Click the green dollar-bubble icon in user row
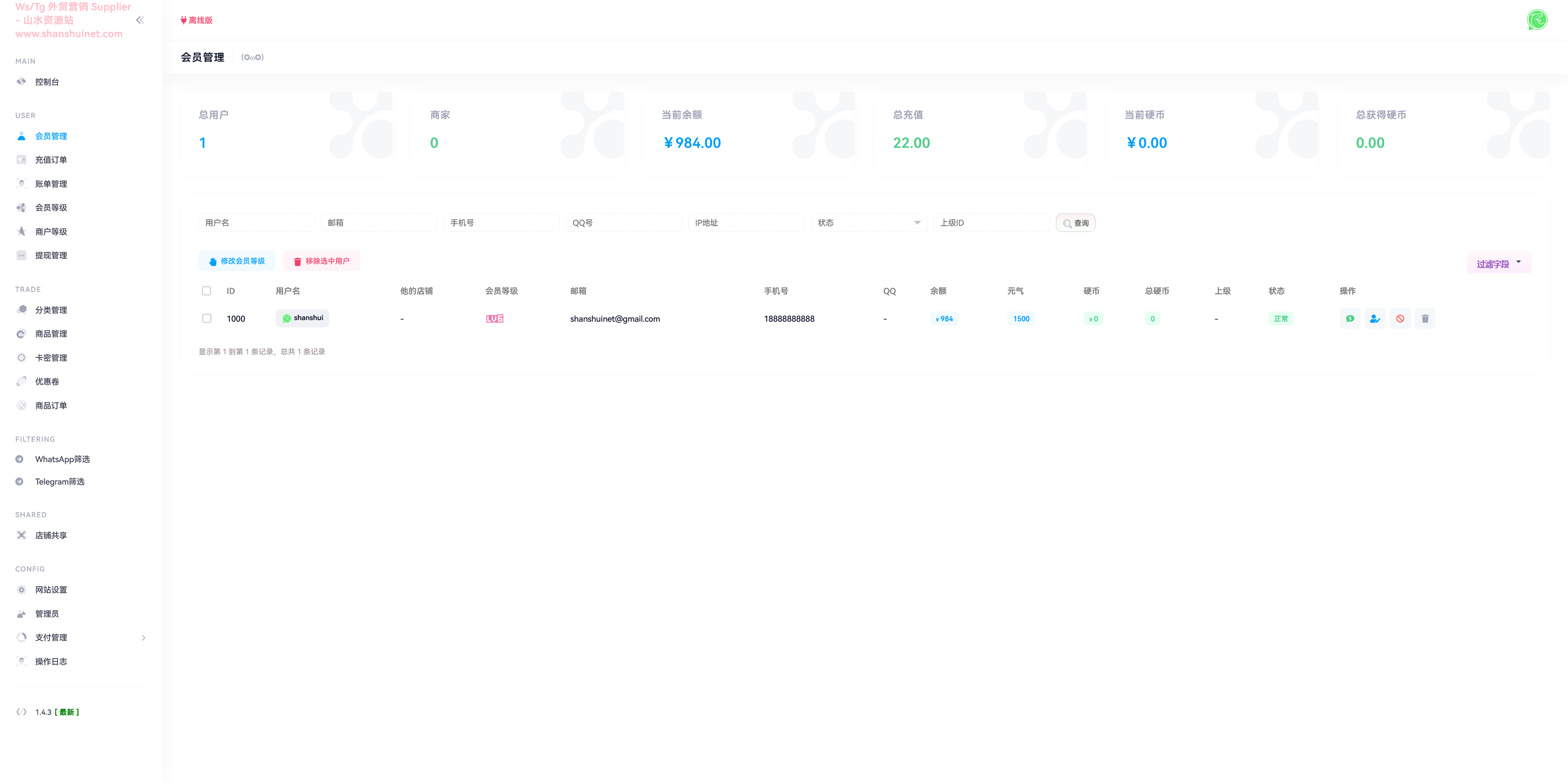 pyautogui.click(x=1350, y=319)
